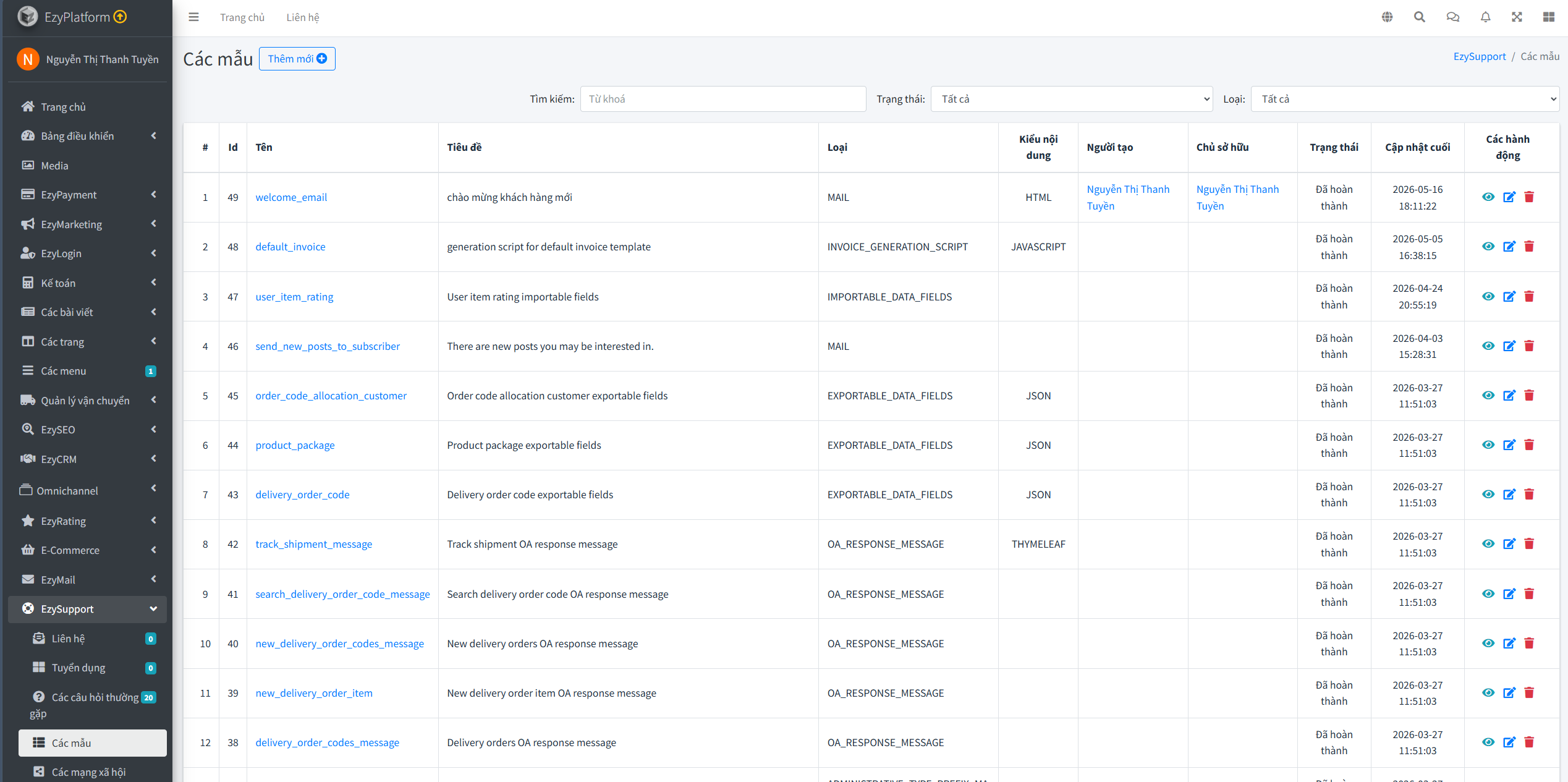Delete the welcome_email template

(x=1529, y=197)
